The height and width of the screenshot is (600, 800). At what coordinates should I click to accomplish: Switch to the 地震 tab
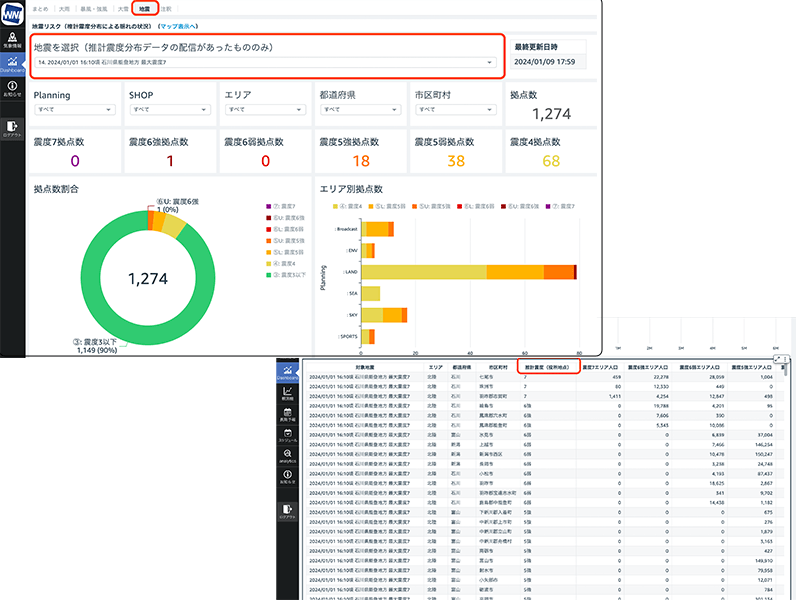(x=146, y=8)
